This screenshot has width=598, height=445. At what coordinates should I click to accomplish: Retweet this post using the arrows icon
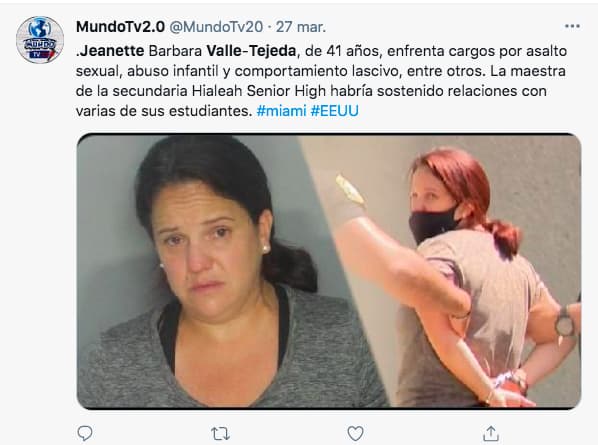[220, 434]
